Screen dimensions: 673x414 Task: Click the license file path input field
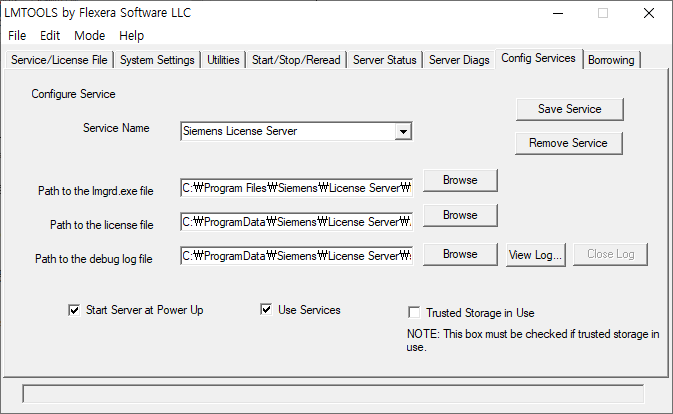[297, 222]
